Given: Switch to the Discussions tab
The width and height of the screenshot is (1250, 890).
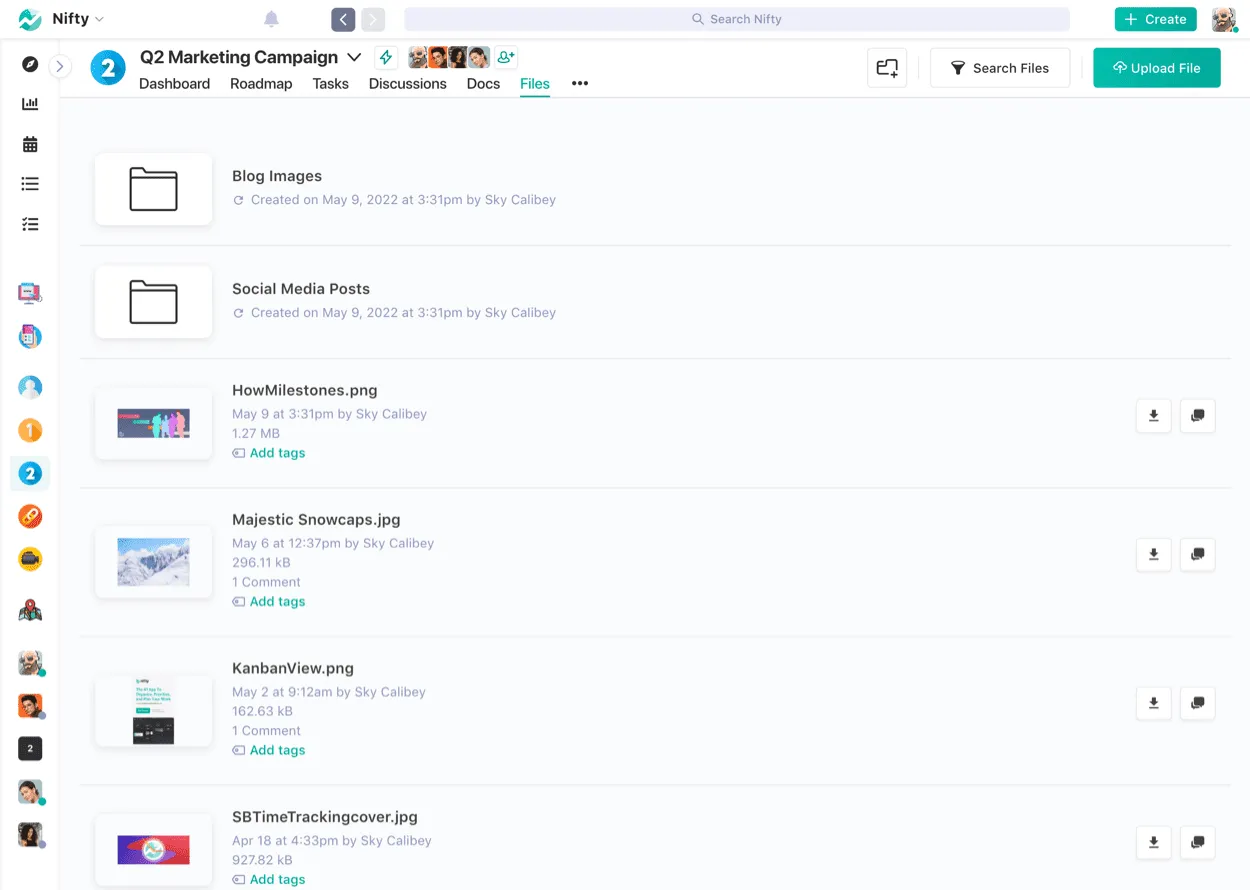Looking at the screenshot, I should tap(407, 84).
